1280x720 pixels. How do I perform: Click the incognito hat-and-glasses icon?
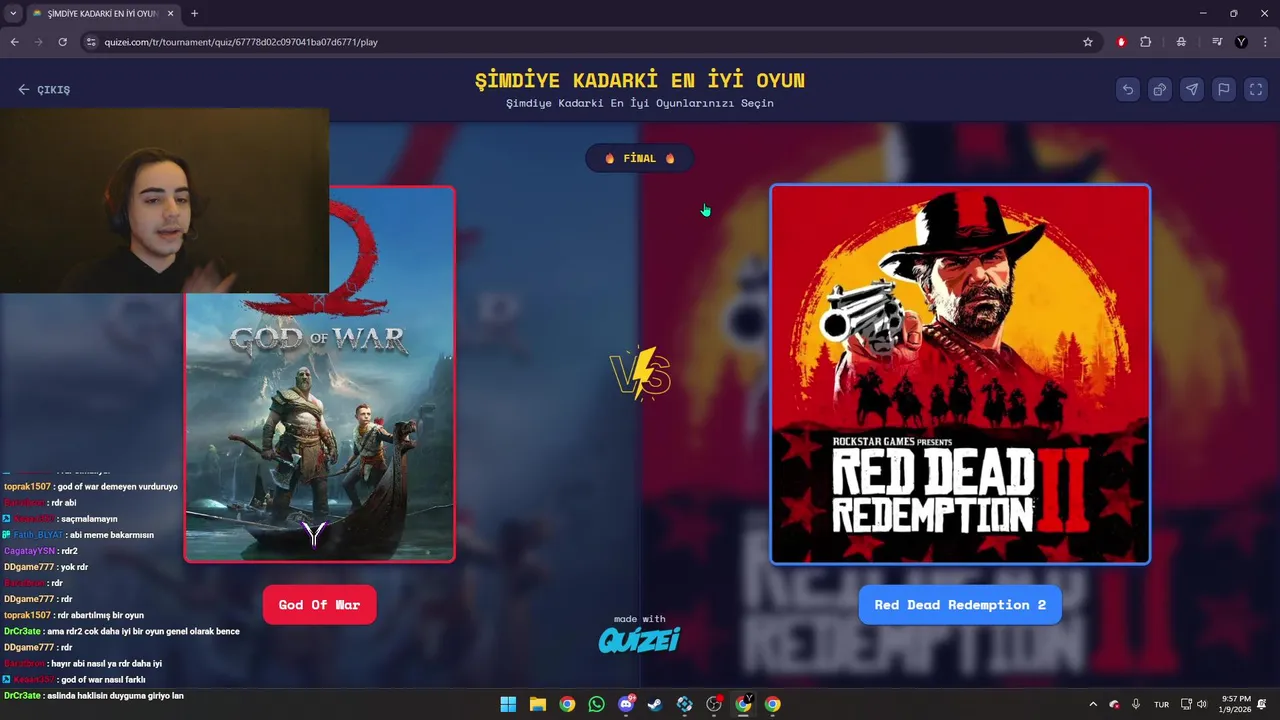click(1181, 42)
